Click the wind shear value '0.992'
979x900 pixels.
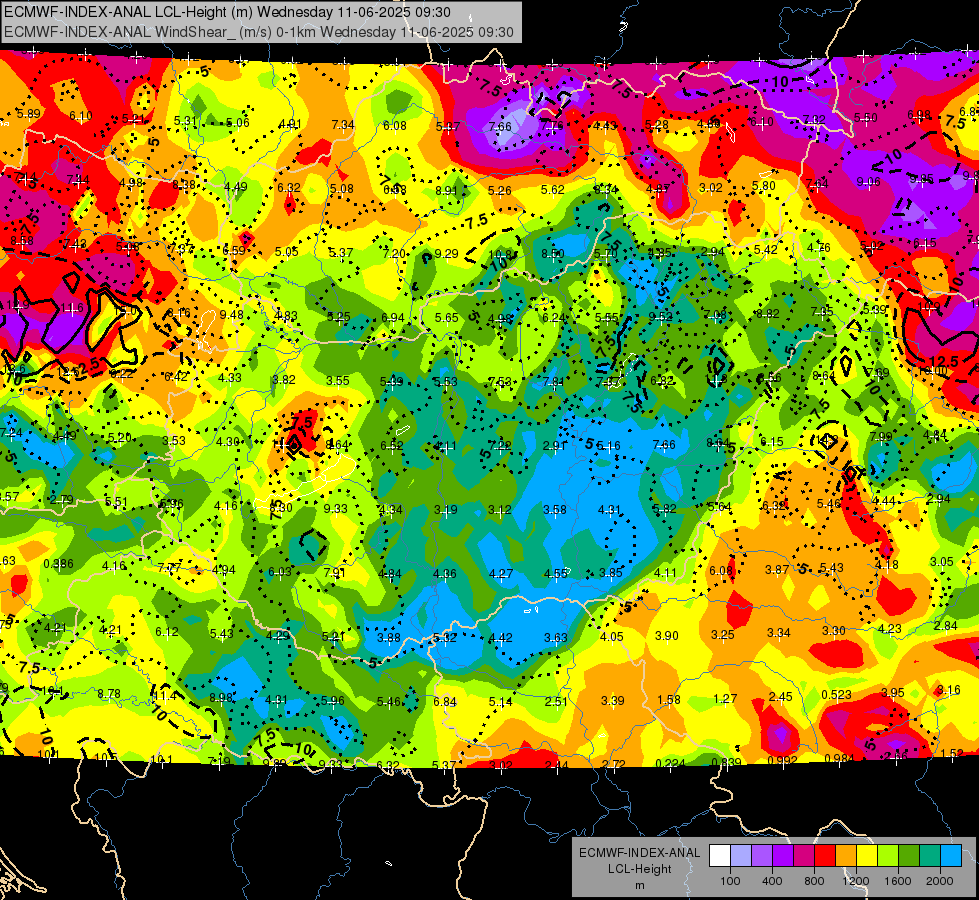[782, 761]
